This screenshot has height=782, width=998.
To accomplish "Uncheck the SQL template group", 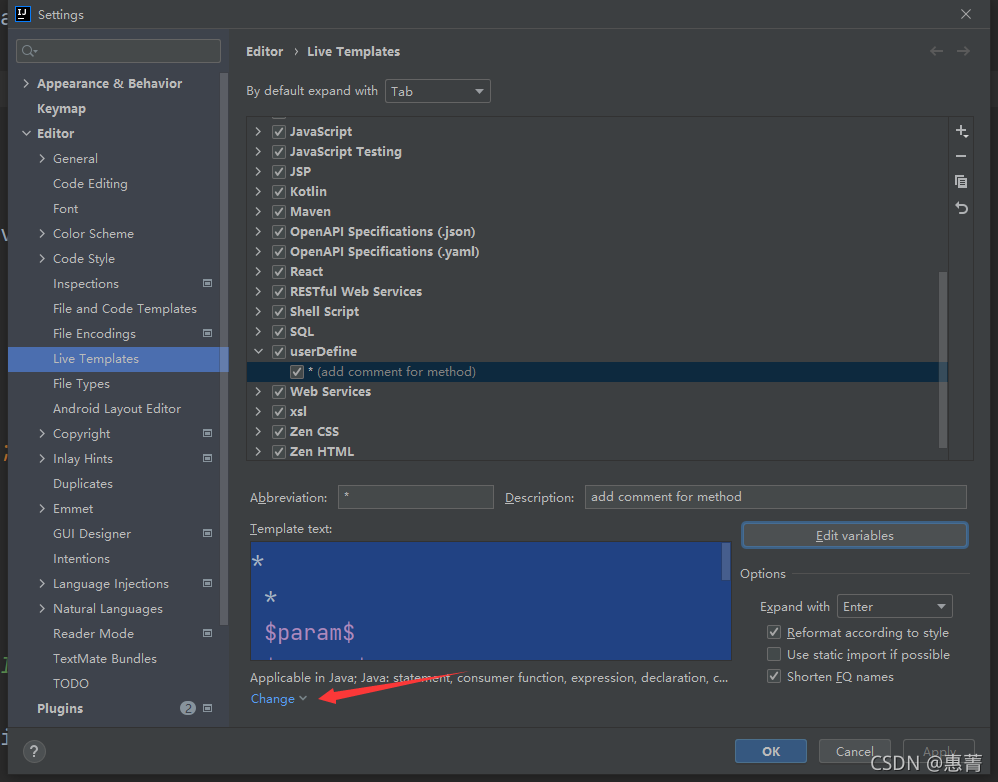I will [279, 332].
